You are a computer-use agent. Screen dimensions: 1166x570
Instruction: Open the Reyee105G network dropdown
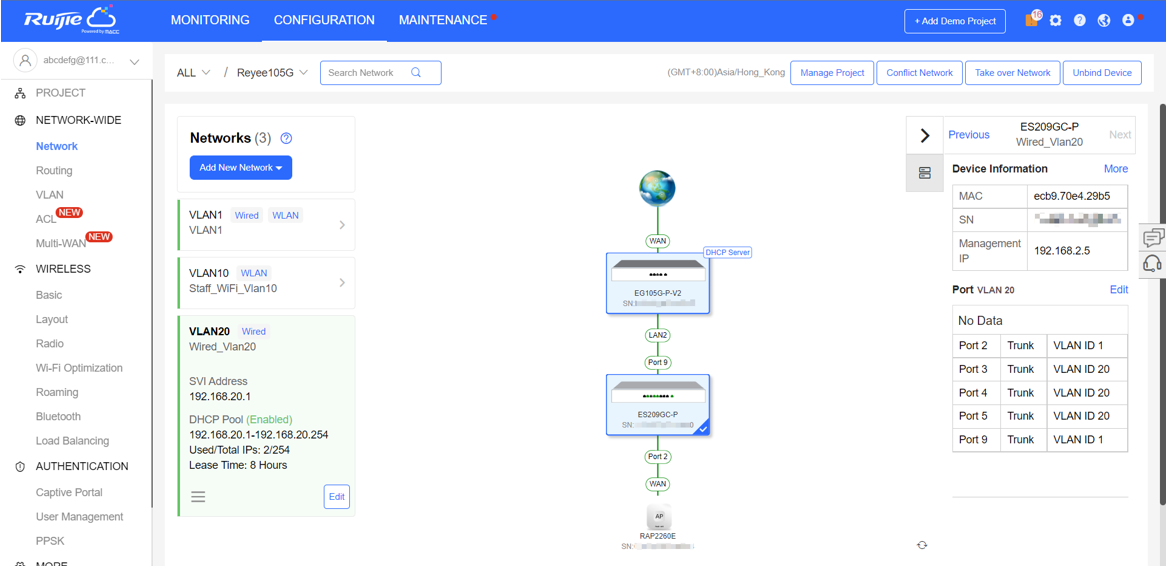[272, 73]
